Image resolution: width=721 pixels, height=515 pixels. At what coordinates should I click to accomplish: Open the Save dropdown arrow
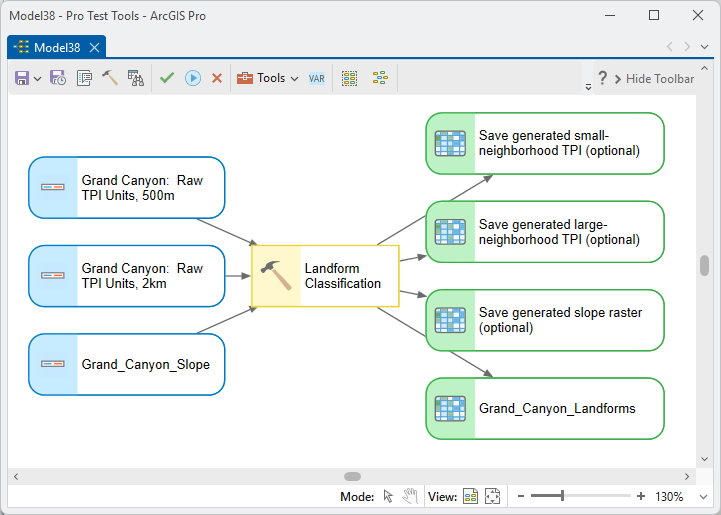pyautogui.click(x=38, y=79)
